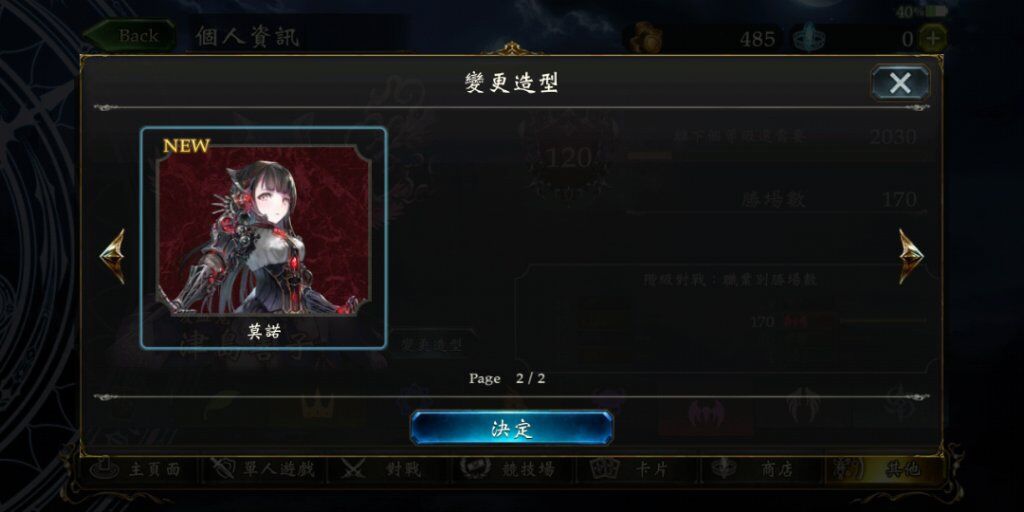
Task: Tap the NEW badge on skin card
Action: click(x=186, y=146)
